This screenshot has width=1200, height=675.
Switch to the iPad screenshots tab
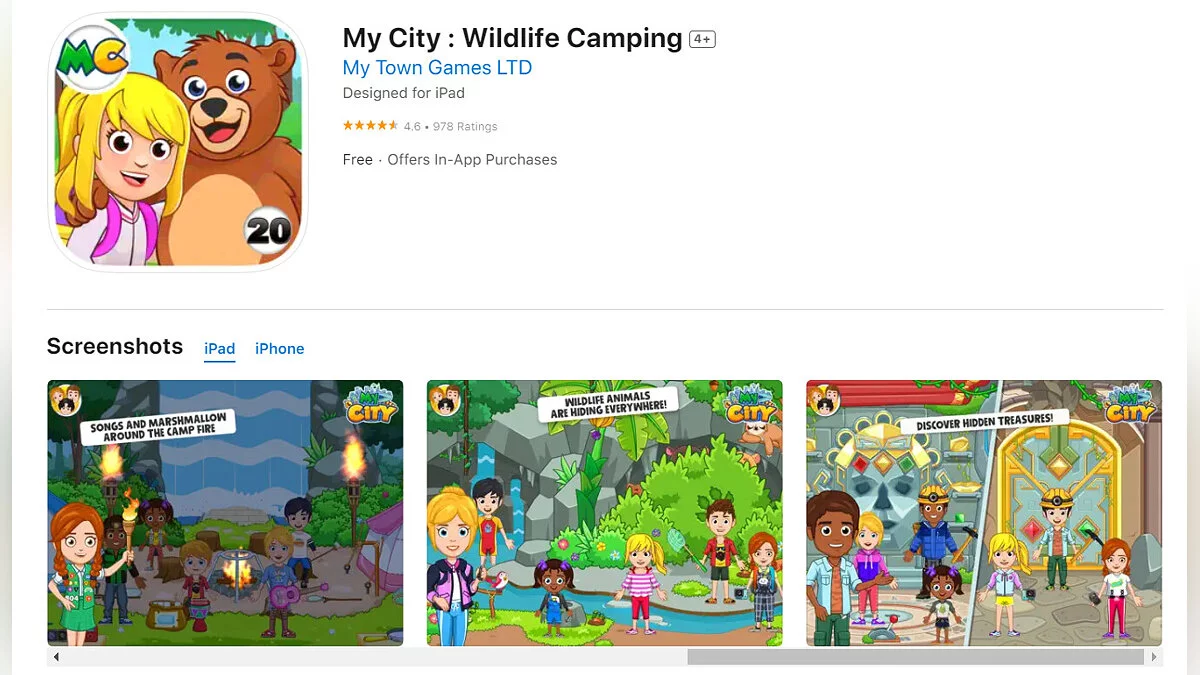(x=220, y=349)
